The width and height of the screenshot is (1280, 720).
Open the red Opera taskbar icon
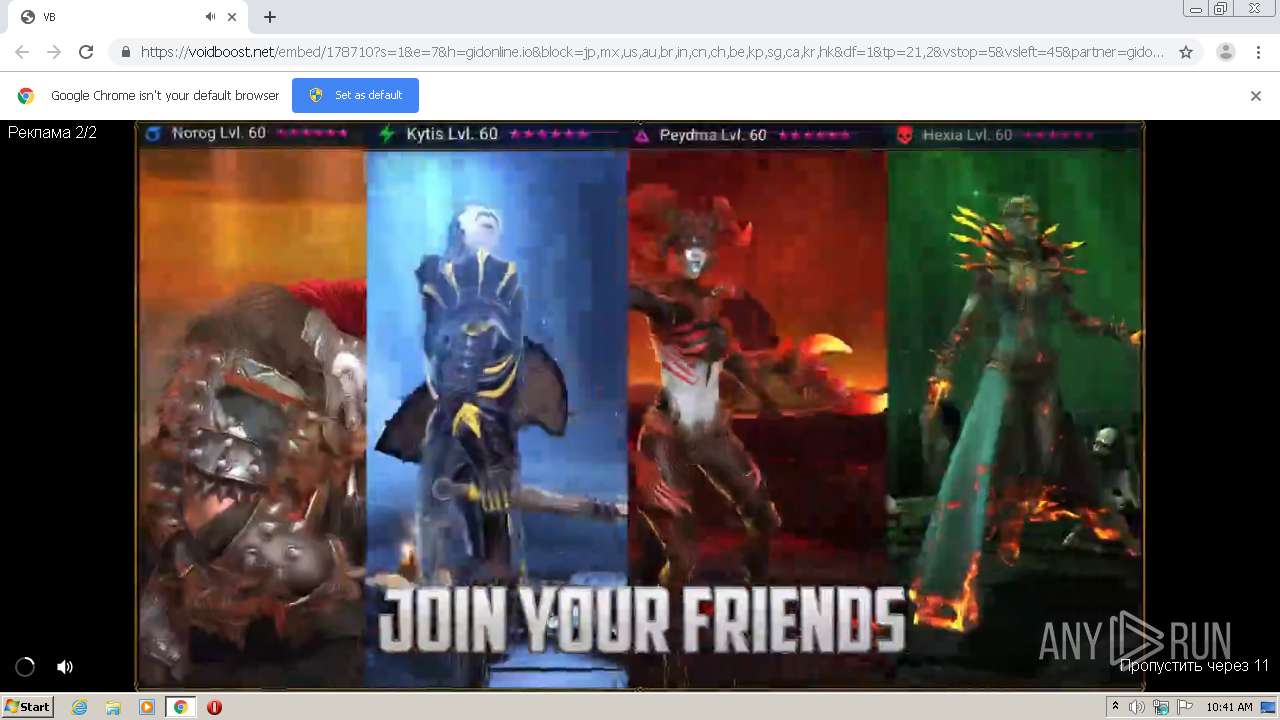[x=214, y=707]
